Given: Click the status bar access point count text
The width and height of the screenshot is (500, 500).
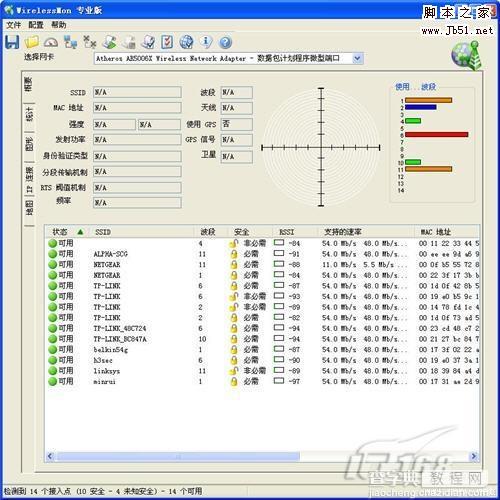Looking at the screenshot, I should (x=103, y=491).
